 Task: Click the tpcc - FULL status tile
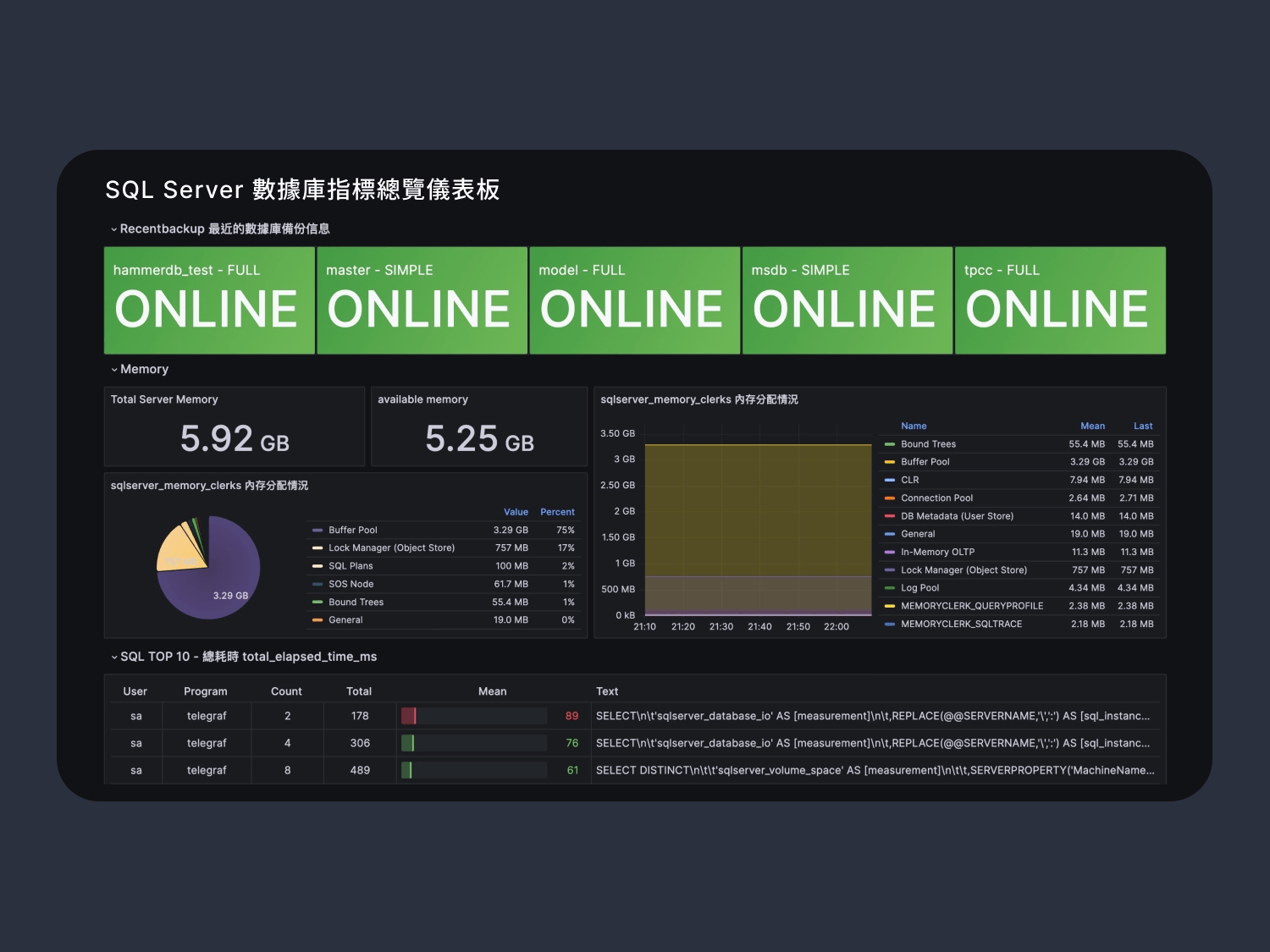[x=1060, y=300]
